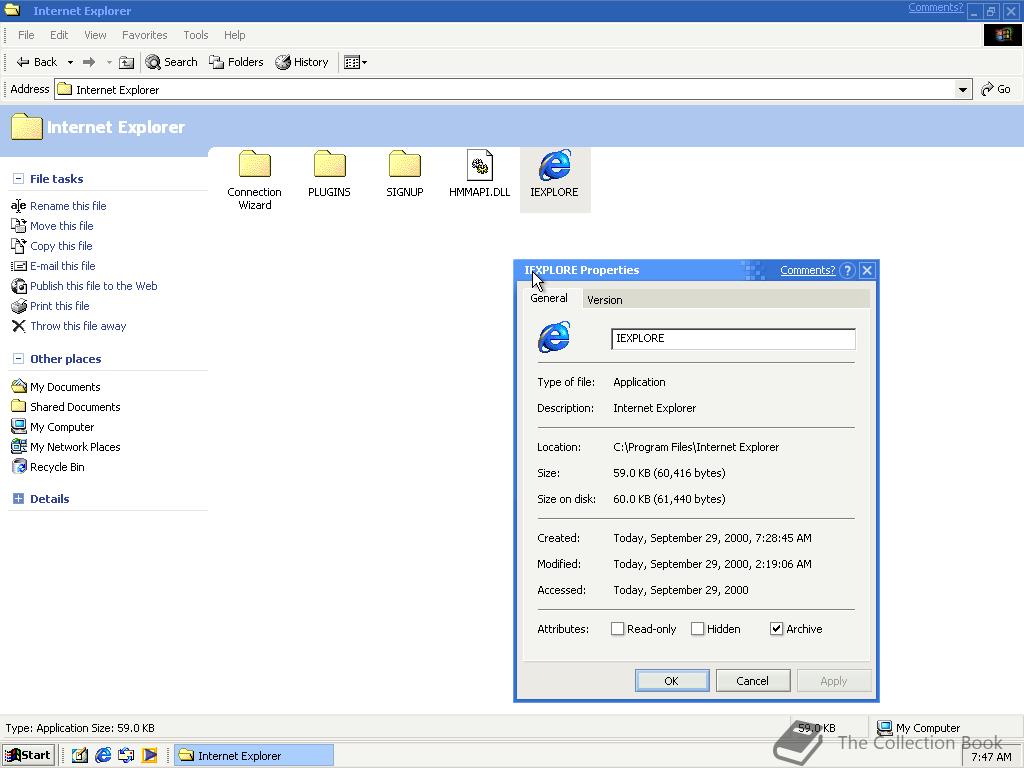The image size is (1024, 768).
Task: Open the Favorites menu
Action: 144,35
